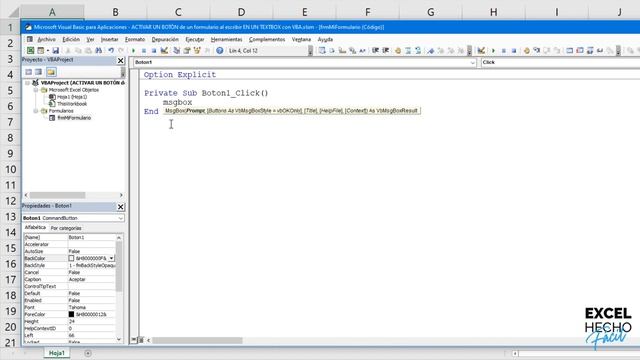The image size is (640, 360).
Task: Toggle Design Mode in the Debug toolbar
Action: pyautogui.click(x=481, y=51)
